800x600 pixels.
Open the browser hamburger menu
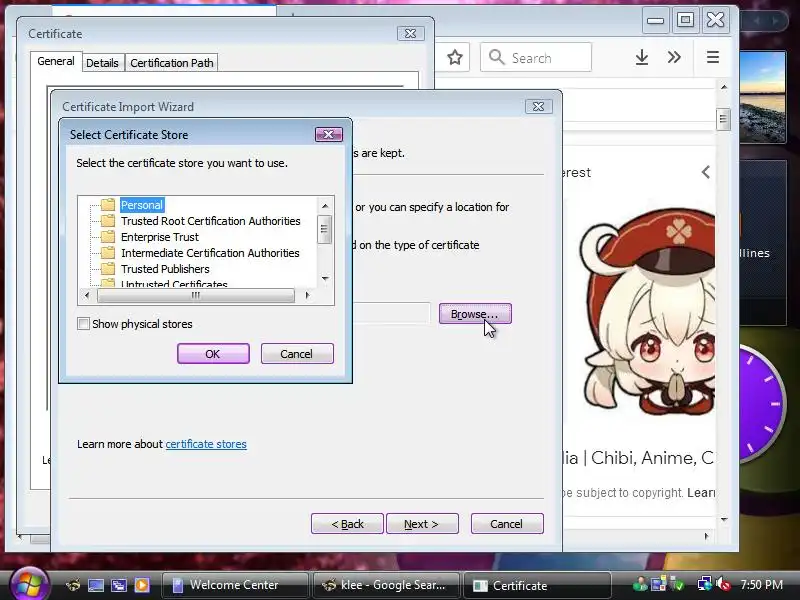[713, 57]
